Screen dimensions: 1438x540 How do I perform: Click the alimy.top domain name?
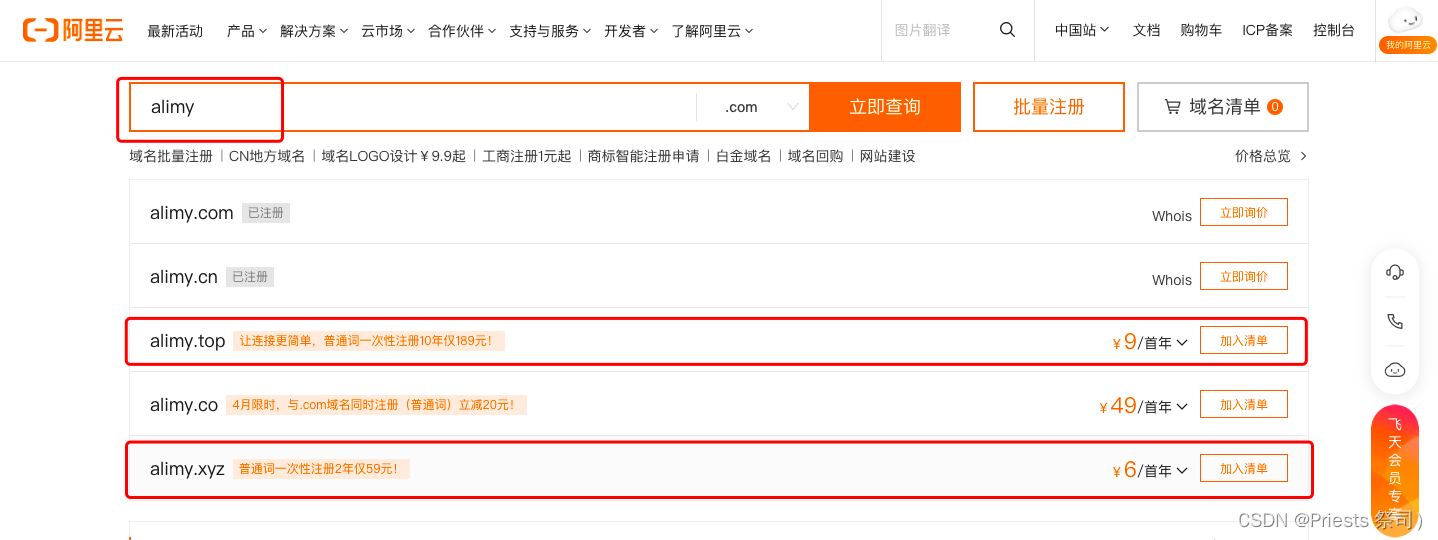coord(188,341)
